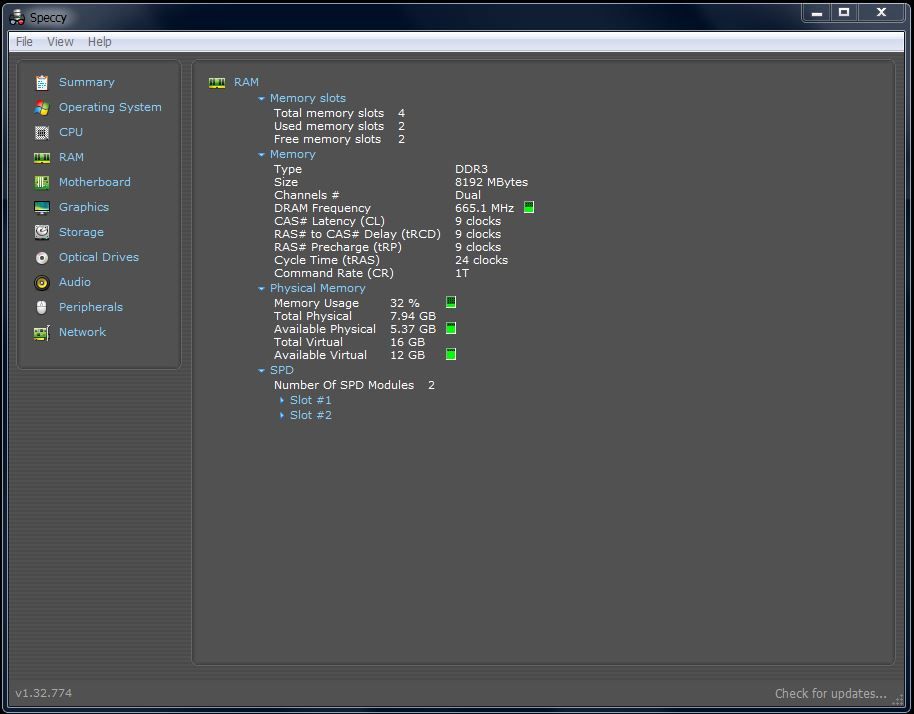This screenshot has width=914, height=714.
Task: Click the green indicator next to DRAM Frequency
Action: [529, 207]
